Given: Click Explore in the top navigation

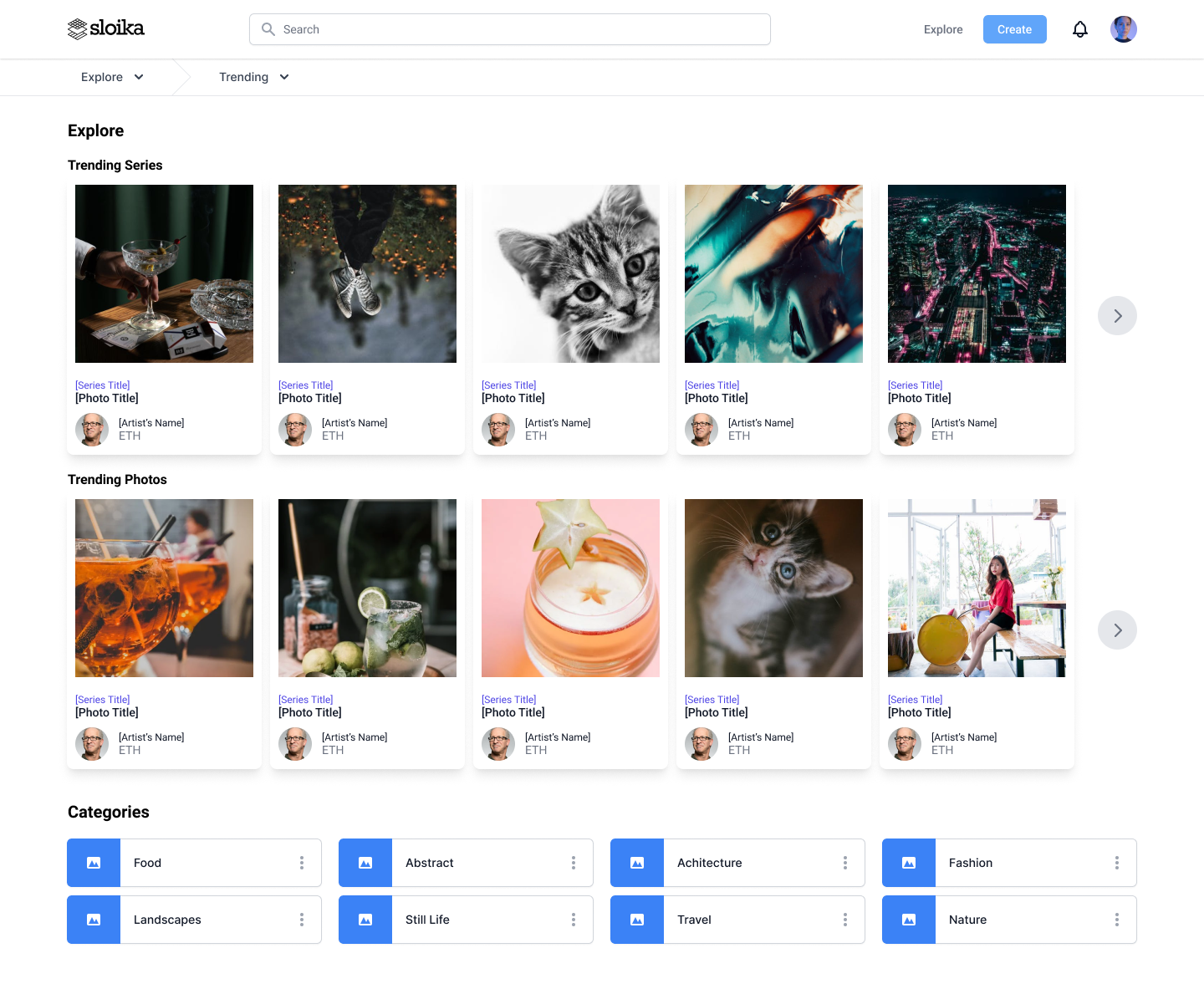Looking at the screenshot, I should tap(943, 29).
